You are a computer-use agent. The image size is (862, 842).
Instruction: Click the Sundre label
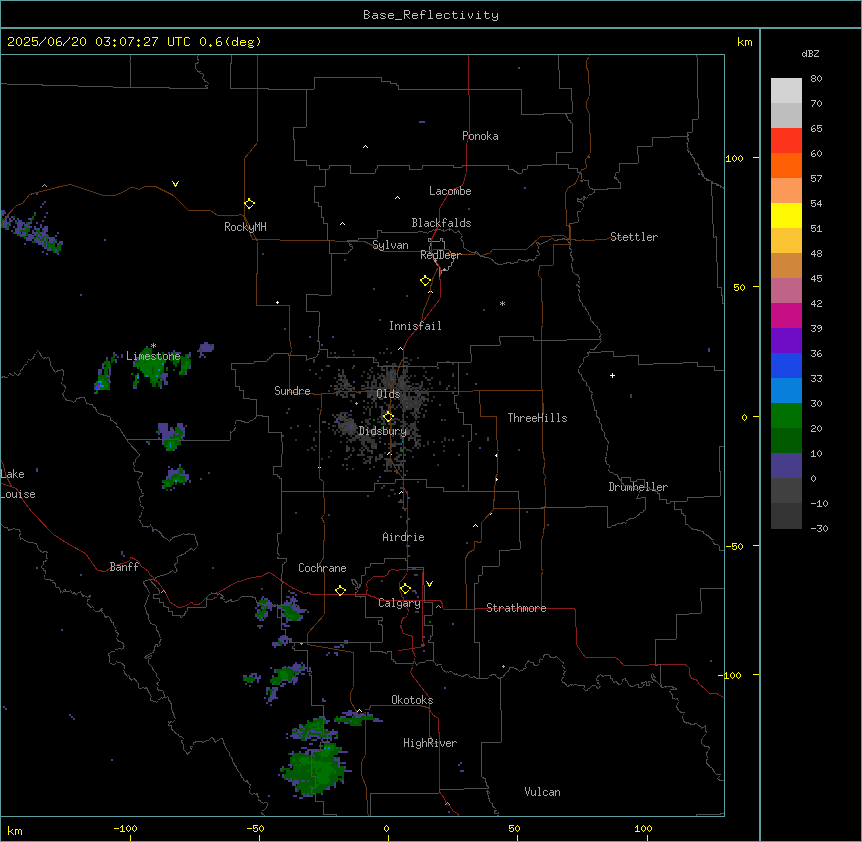(x=292, y=391)
